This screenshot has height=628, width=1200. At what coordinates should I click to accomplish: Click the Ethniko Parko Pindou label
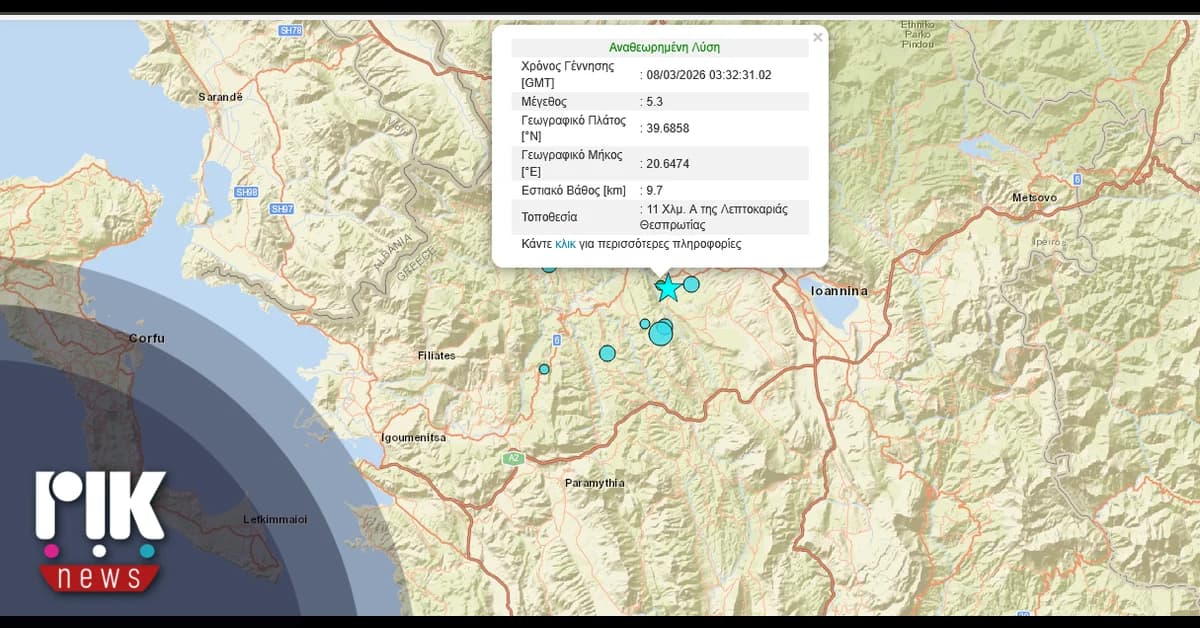pyautogui.click(x=917, y=34)
